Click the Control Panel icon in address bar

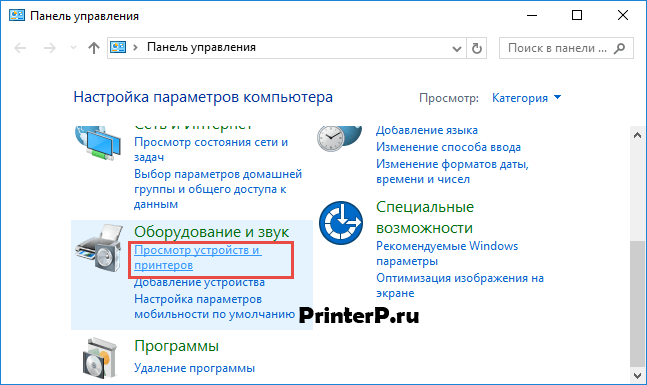[x=118, y=47]
